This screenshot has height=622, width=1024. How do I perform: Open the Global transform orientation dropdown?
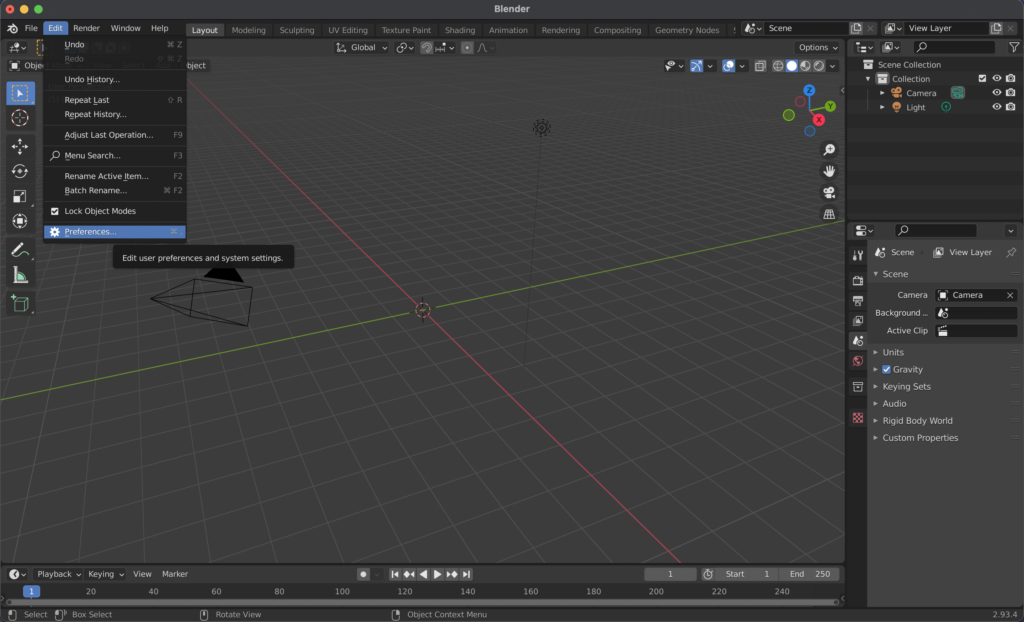(x=362, y=48)
